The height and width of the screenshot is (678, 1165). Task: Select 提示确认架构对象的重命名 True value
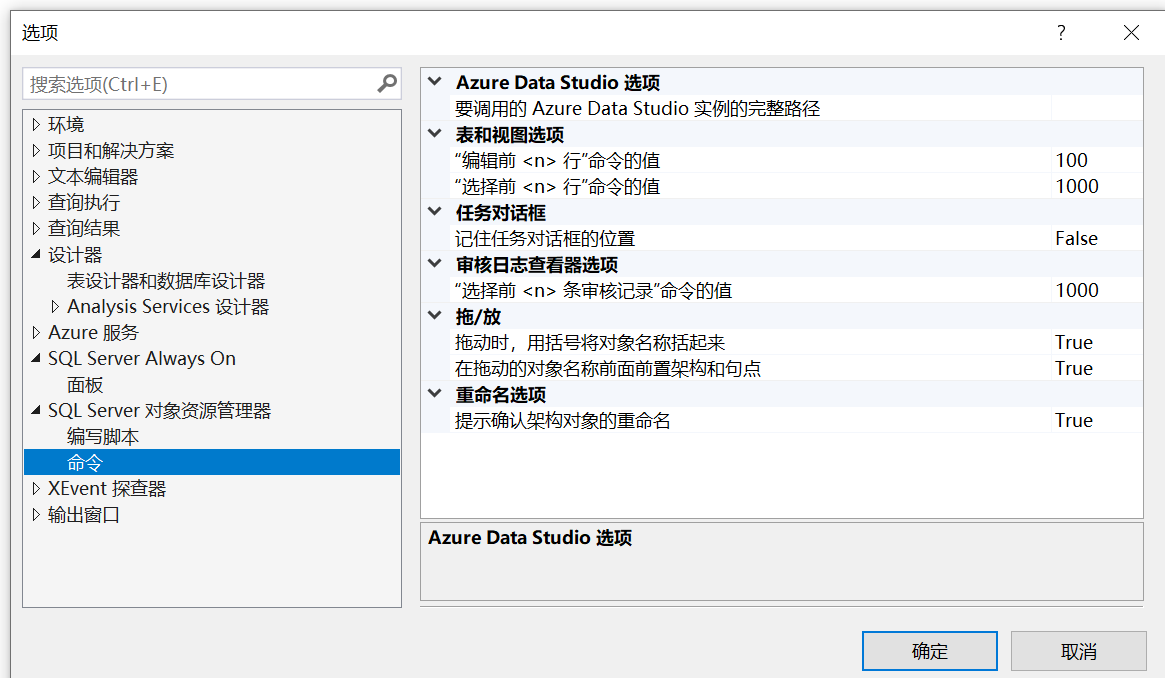(1073, 420)
